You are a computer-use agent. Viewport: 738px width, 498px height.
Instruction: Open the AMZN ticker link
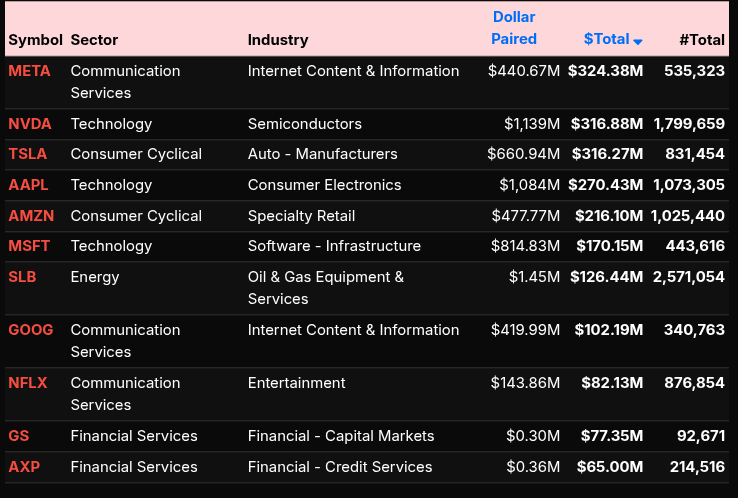coord(31,216)
